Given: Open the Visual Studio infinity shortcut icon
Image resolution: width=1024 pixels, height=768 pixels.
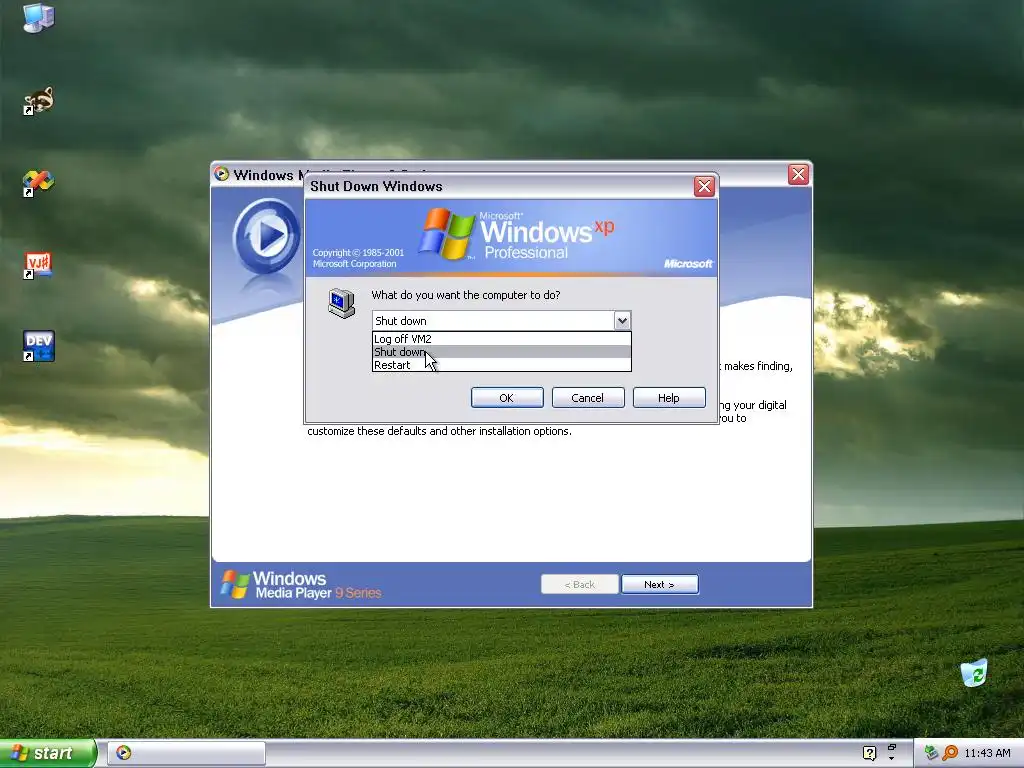Looking at the screenshot, I should pos(39,184).
